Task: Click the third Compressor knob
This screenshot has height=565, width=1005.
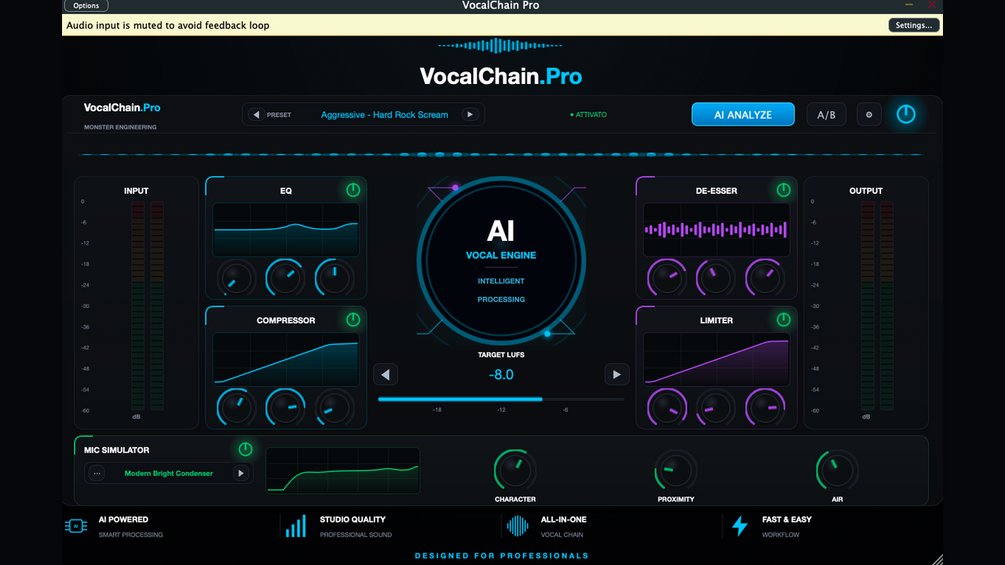Action: point(334,407)
